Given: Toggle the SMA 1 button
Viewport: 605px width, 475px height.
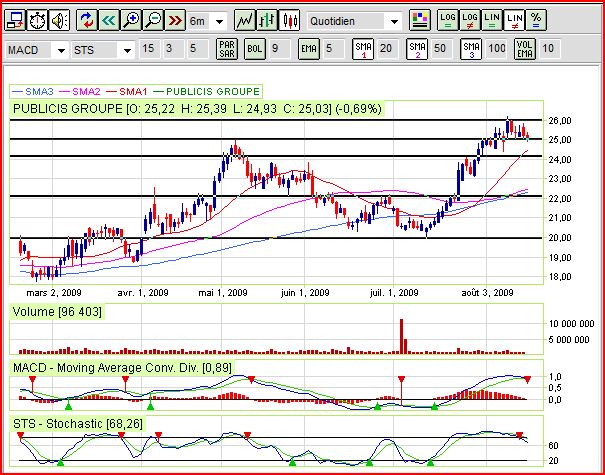Looking at the screenshot, I should 363,49.
